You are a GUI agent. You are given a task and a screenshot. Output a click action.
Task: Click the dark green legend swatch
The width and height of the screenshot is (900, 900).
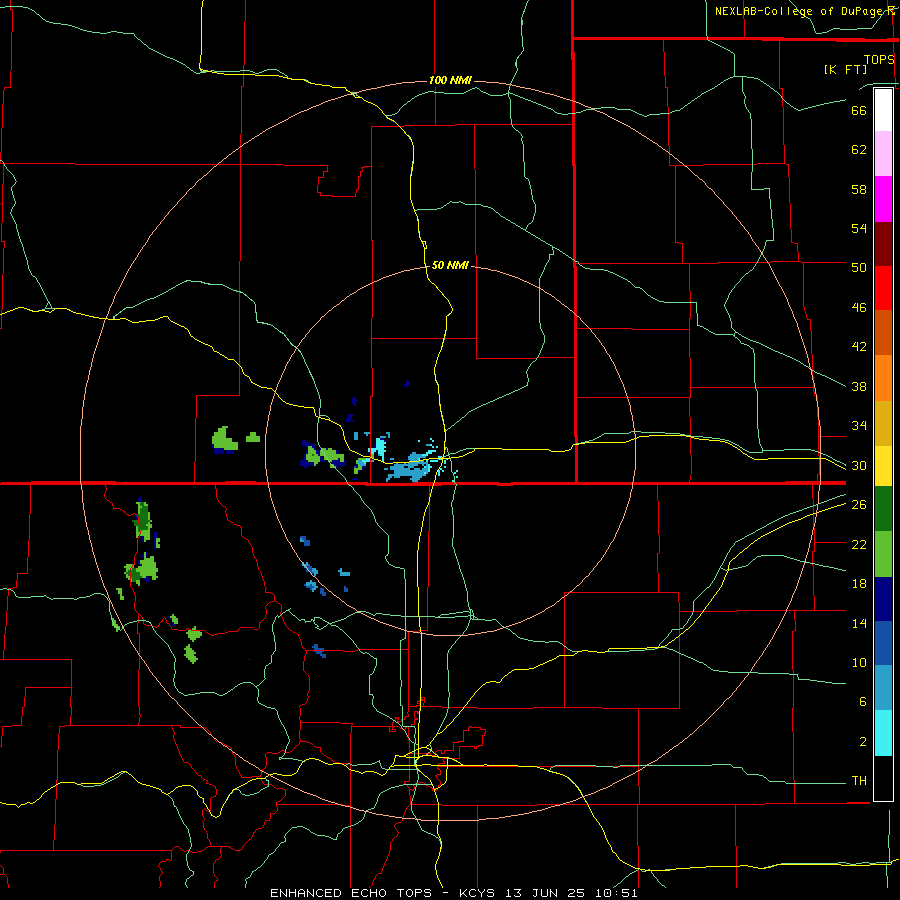coord(883,509)
